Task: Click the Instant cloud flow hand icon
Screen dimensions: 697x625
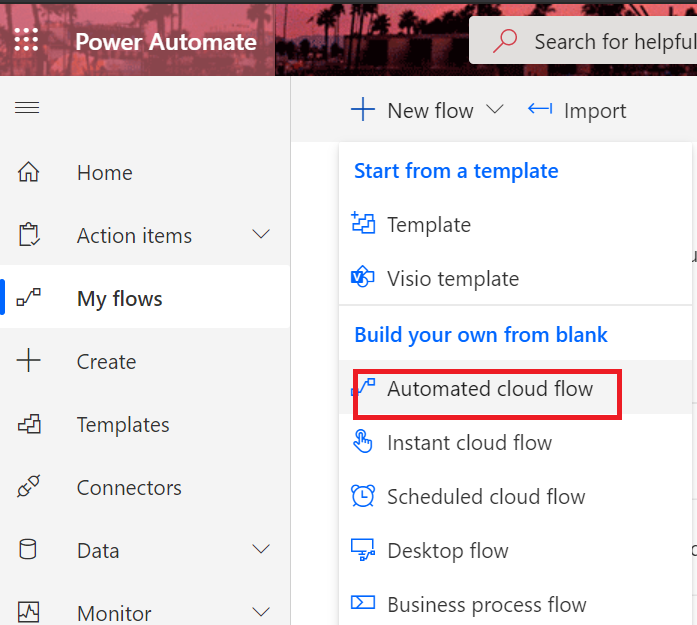Action: [363, 443]
